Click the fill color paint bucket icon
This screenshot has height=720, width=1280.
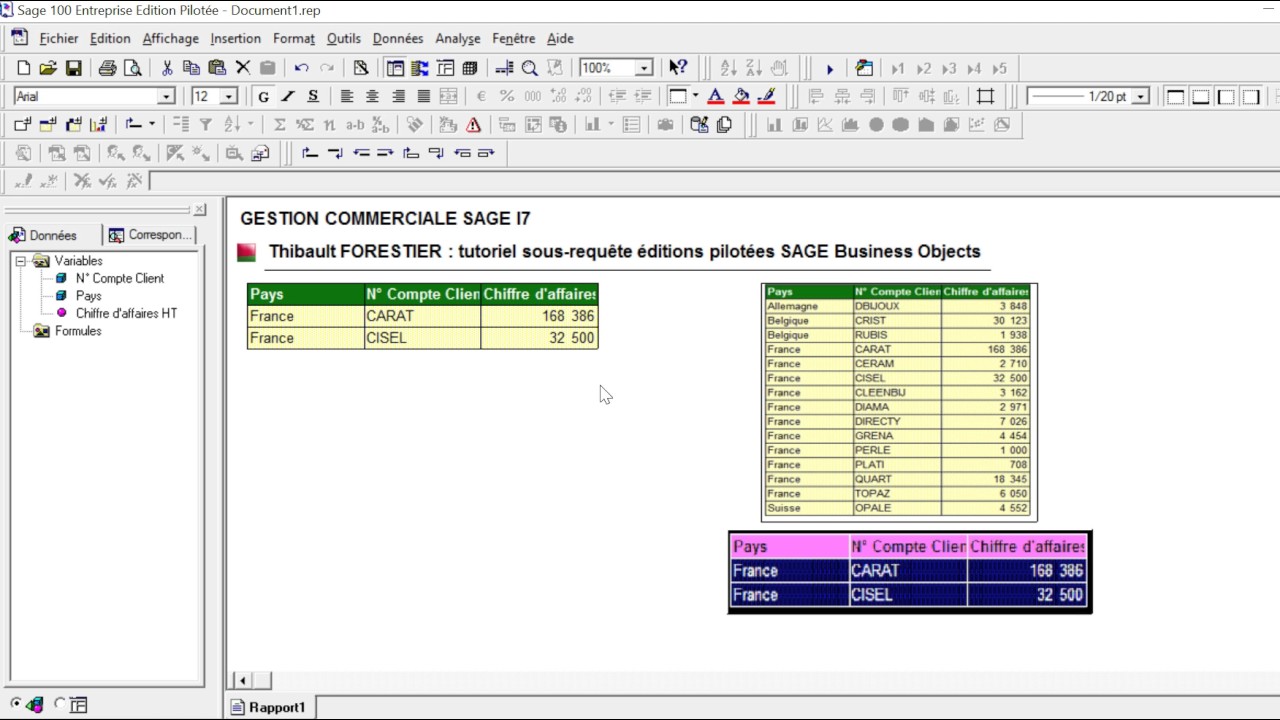tap(741, 96)
